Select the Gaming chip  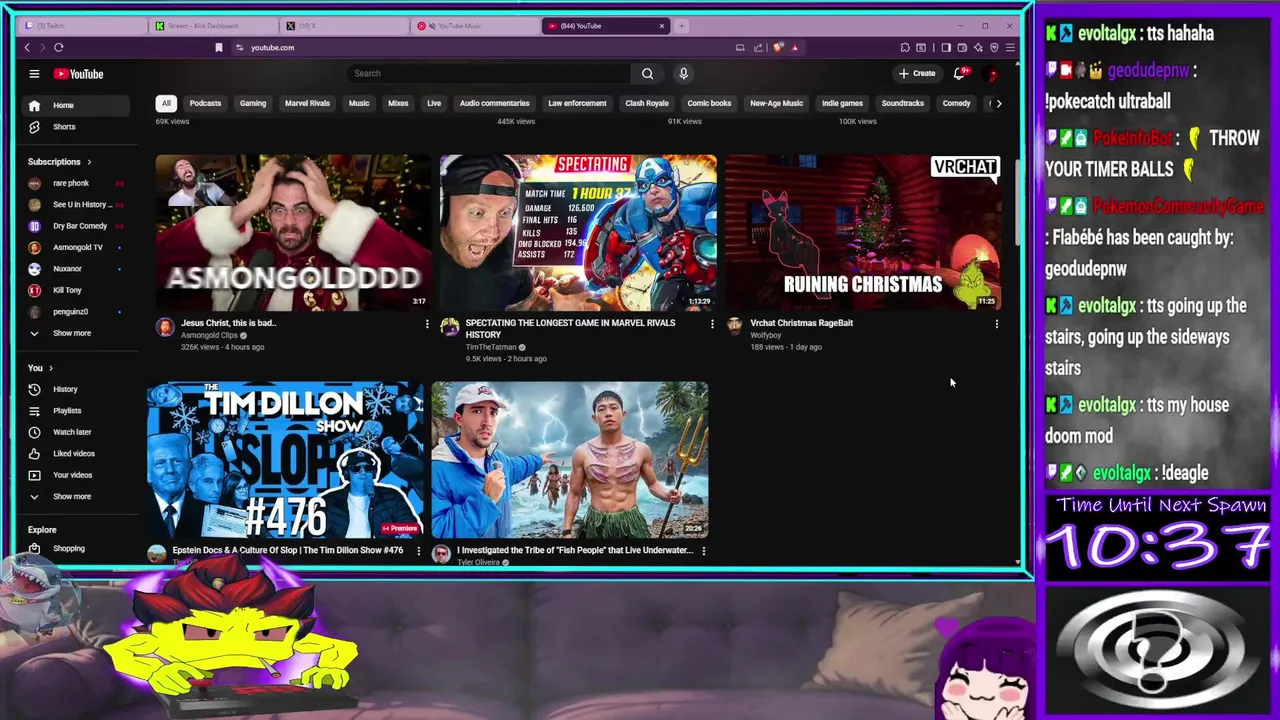tap(253, 103)
